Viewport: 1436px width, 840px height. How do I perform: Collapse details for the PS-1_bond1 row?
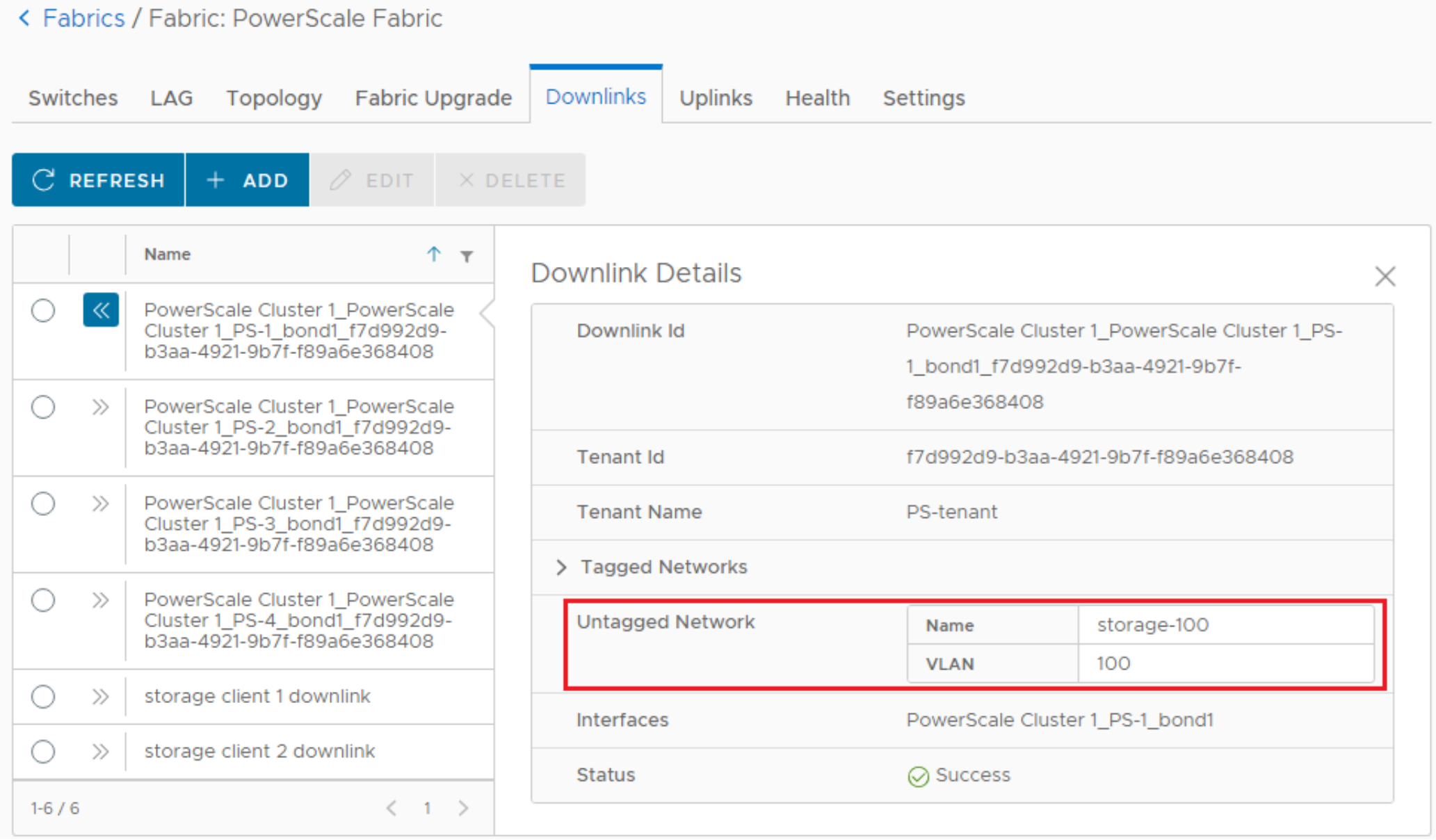tap(101, 310)
